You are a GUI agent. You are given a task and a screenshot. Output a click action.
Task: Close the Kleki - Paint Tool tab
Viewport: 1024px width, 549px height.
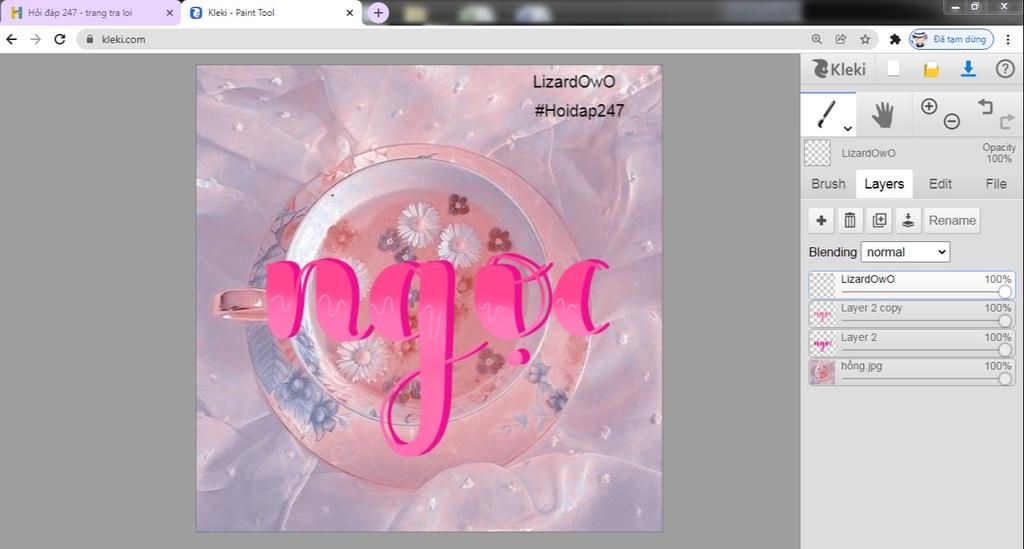coord(349,12)
